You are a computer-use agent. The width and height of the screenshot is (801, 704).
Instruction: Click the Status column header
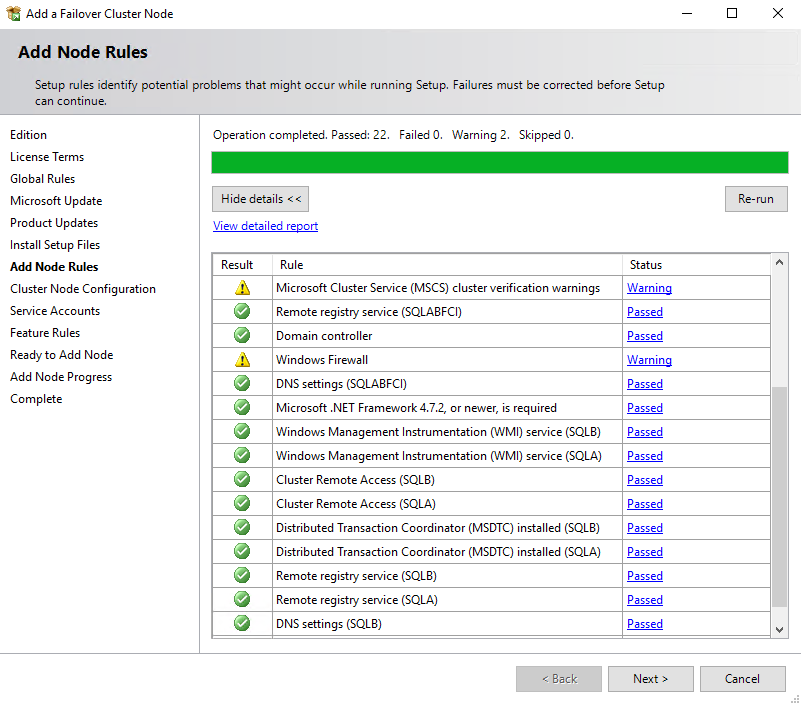click(x=696, y=265)
